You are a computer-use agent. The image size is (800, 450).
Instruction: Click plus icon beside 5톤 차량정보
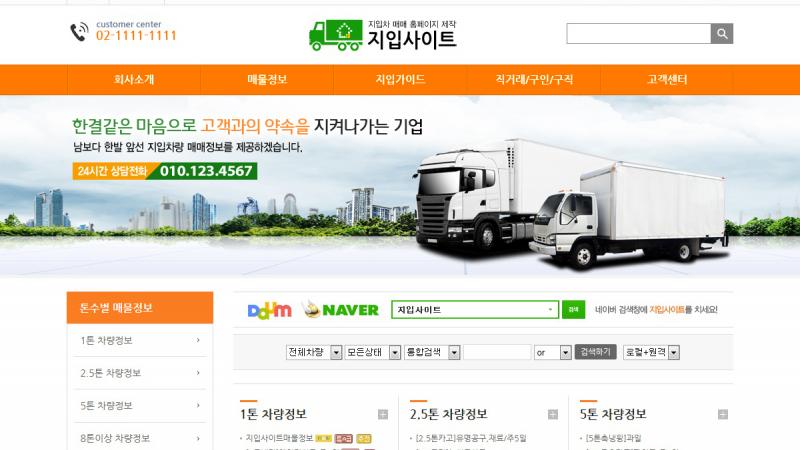coord(722,414)
